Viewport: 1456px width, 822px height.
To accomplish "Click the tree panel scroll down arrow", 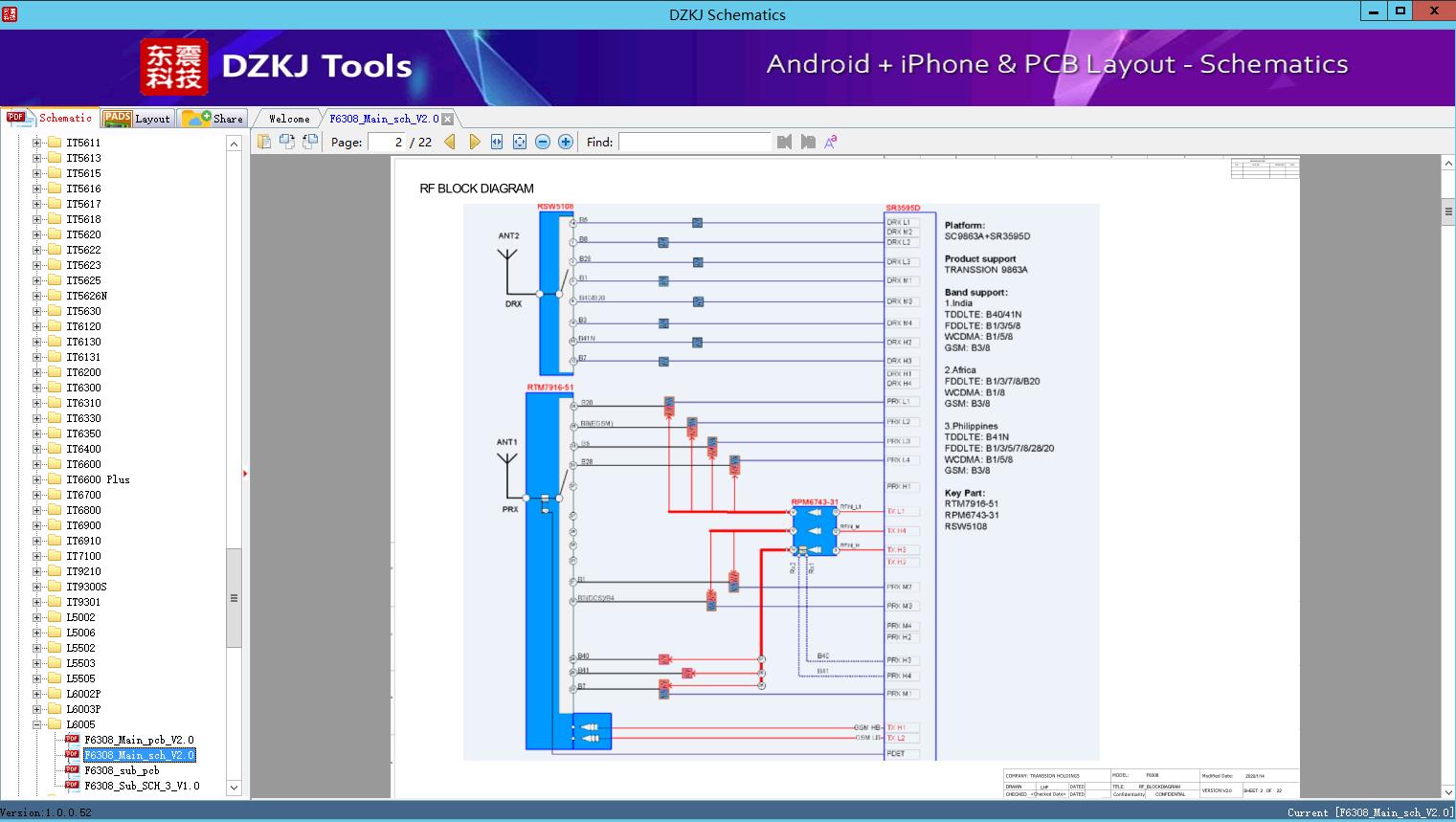I will (x=234, y=788).
